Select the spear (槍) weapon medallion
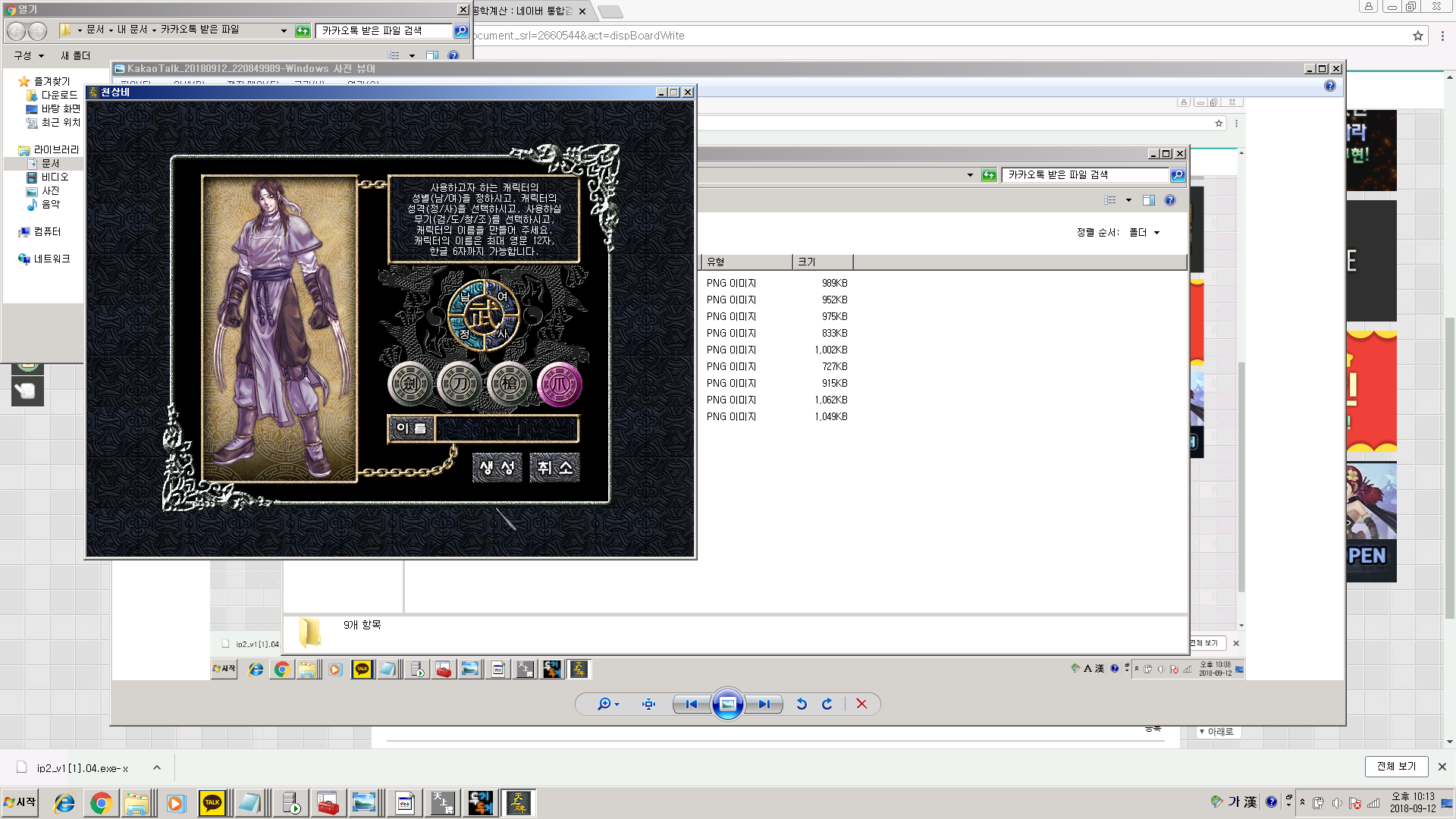1456x819 pixels. [510, 384]
